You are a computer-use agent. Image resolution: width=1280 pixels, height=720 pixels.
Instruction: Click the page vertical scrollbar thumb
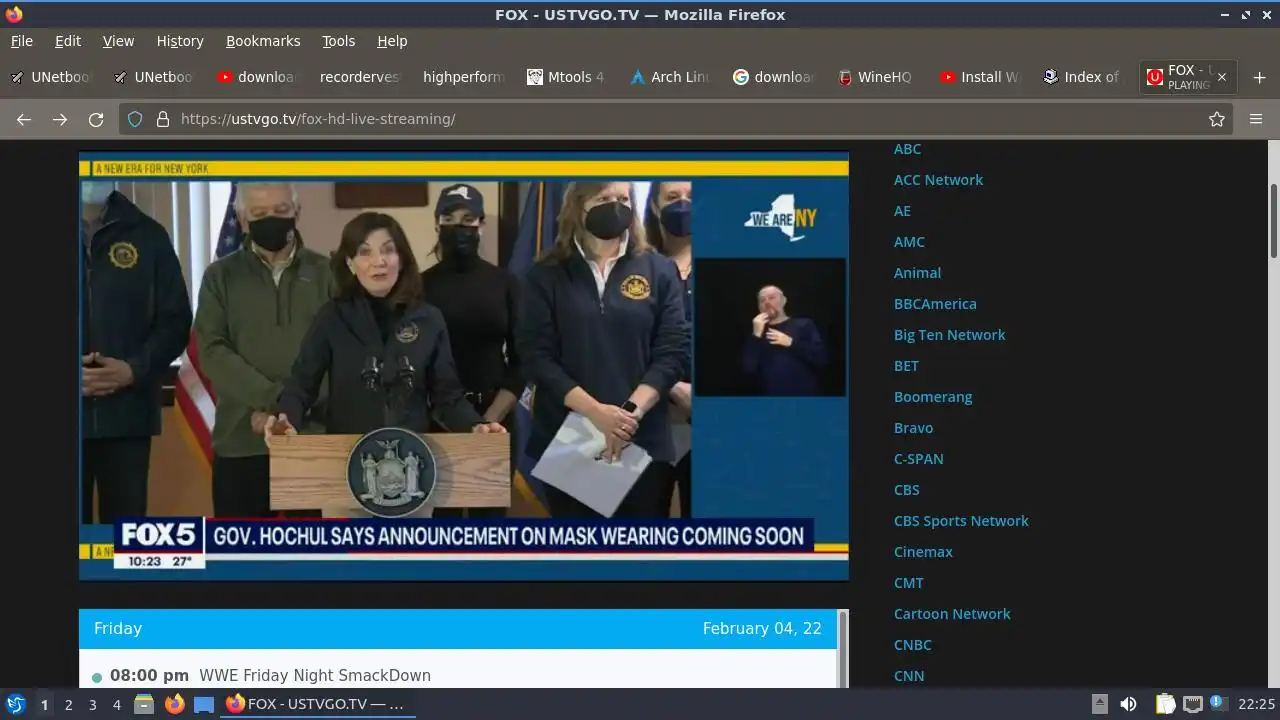[1274, 220]
